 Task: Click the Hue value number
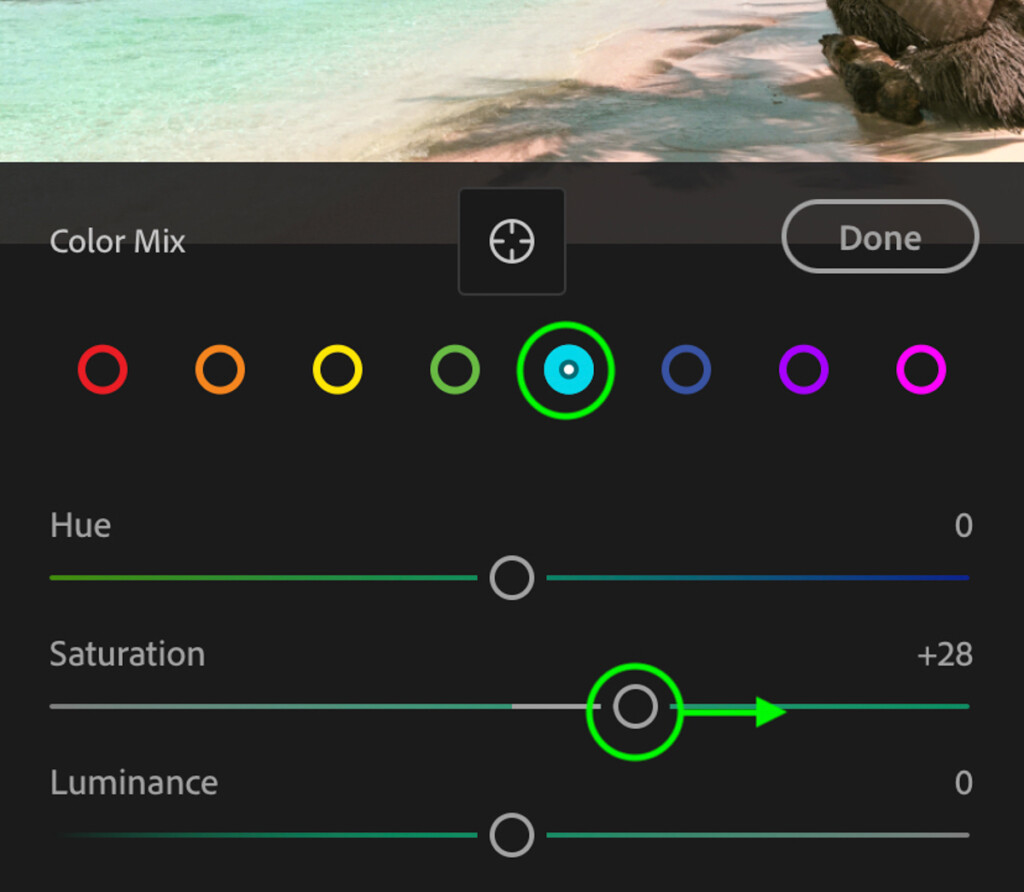964,526
